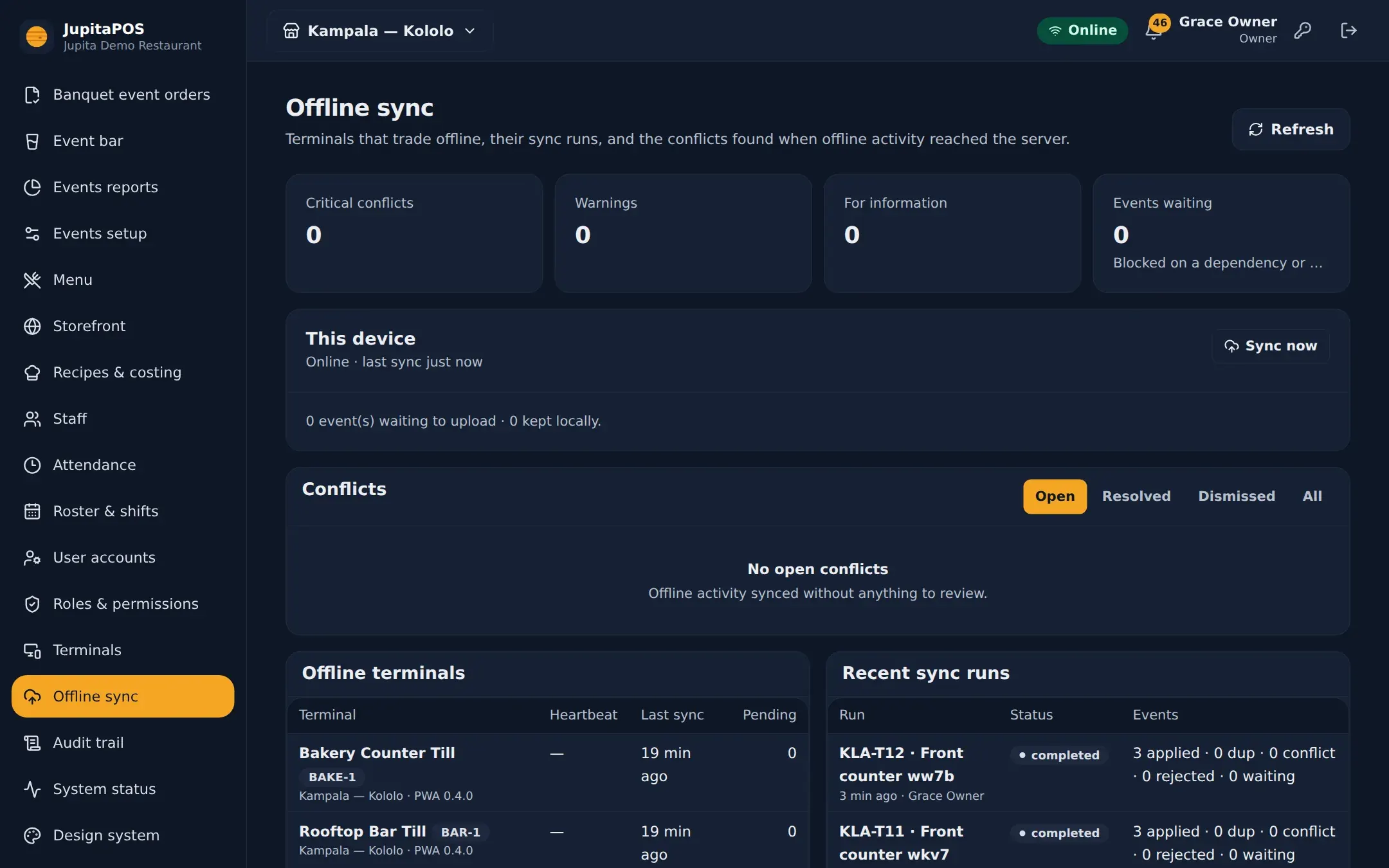
Task: Open Offline sync in the sidebar
Action: [x=123, y=696]
